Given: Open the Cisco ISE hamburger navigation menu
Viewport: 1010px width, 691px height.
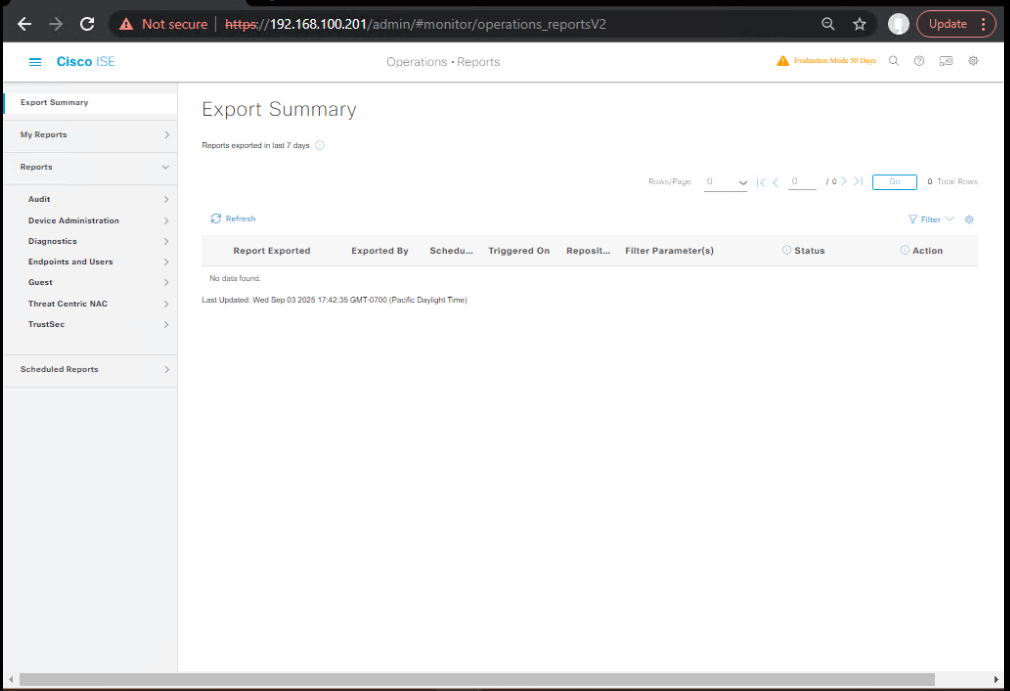Looking at the screenshot, I should pos(35,62).
